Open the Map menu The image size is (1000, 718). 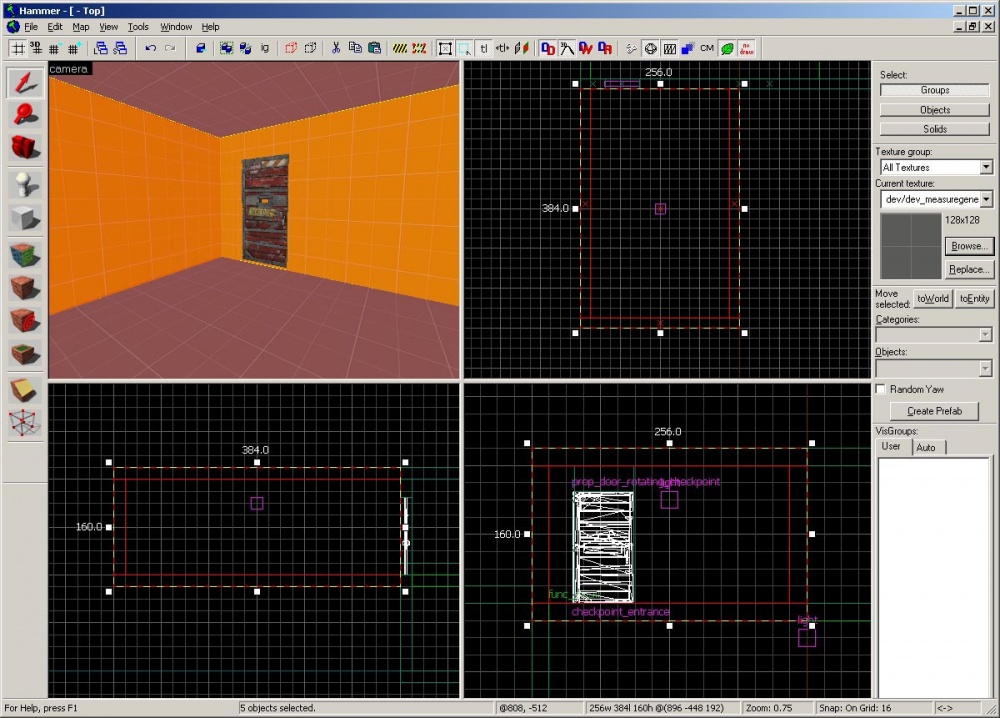pos(80,27)
